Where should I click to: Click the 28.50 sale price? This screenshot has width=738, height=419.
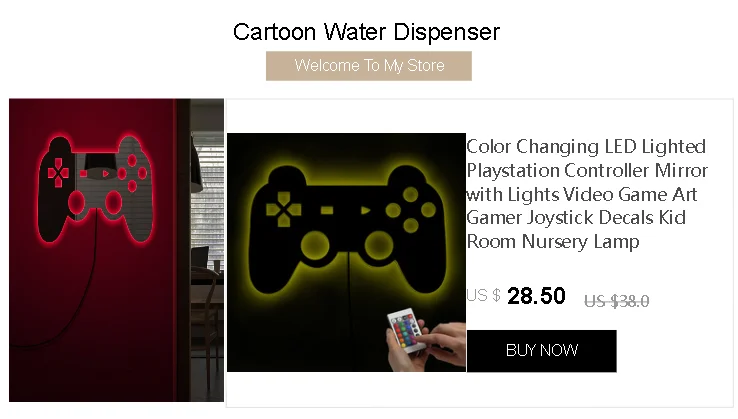click(x=536, y=296)
